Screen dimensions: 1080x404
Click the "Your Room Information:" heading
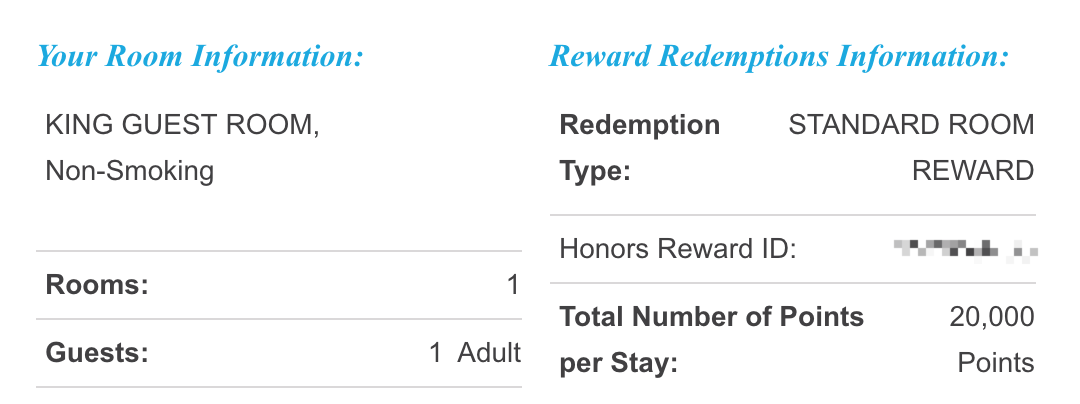click(x=200, y=56)
